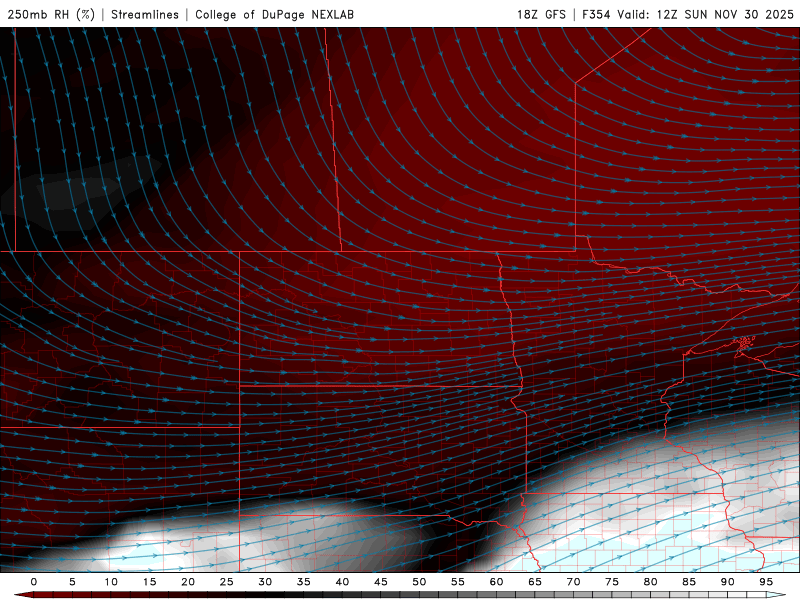Click the '80' colorbar scale label
This screenshot has height=600, width=800.
pyautogui.click(x=650, y=582)
